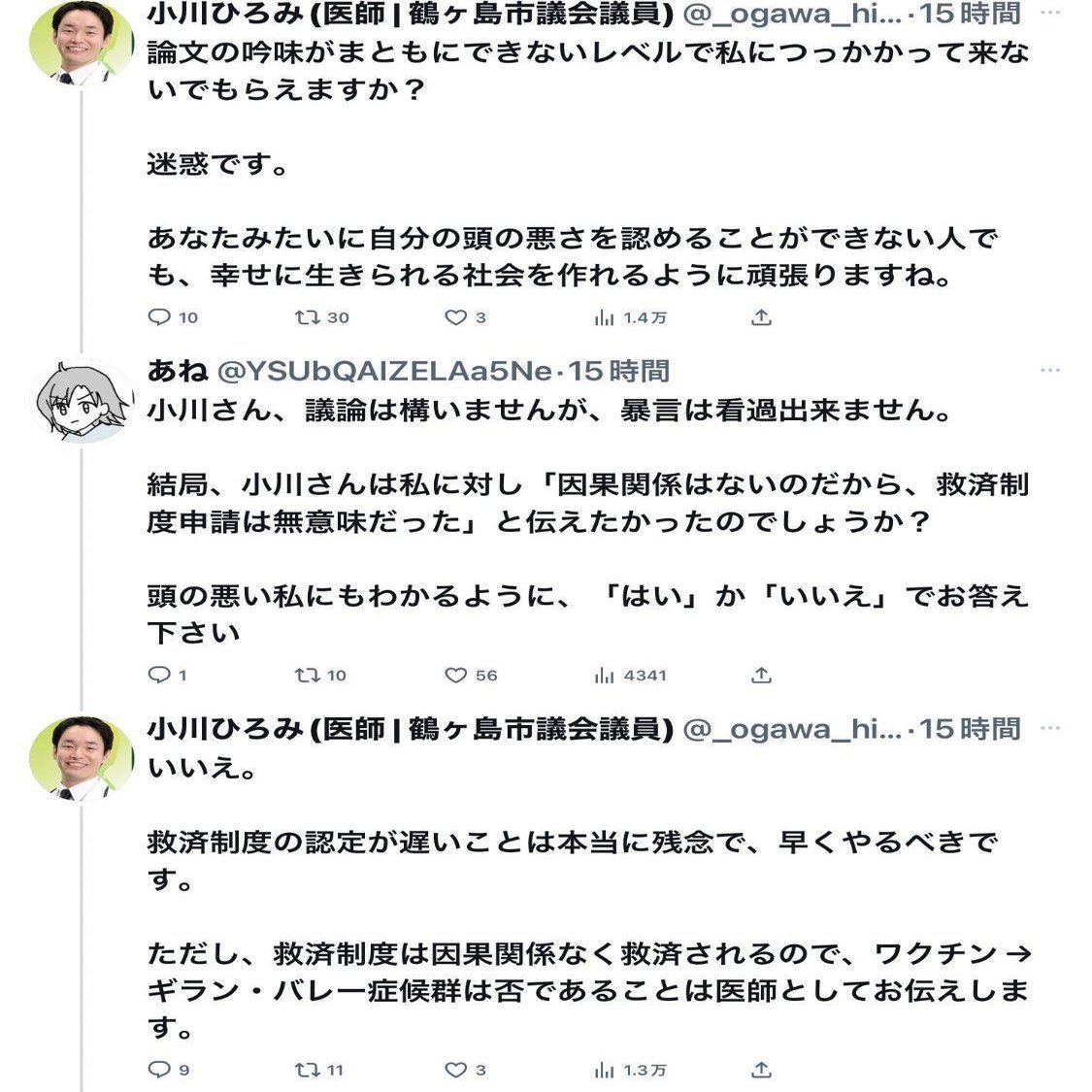Screen dimensions: 1092x1092
Task: Open あね's manga-style avatar
Action: point(82,401)
